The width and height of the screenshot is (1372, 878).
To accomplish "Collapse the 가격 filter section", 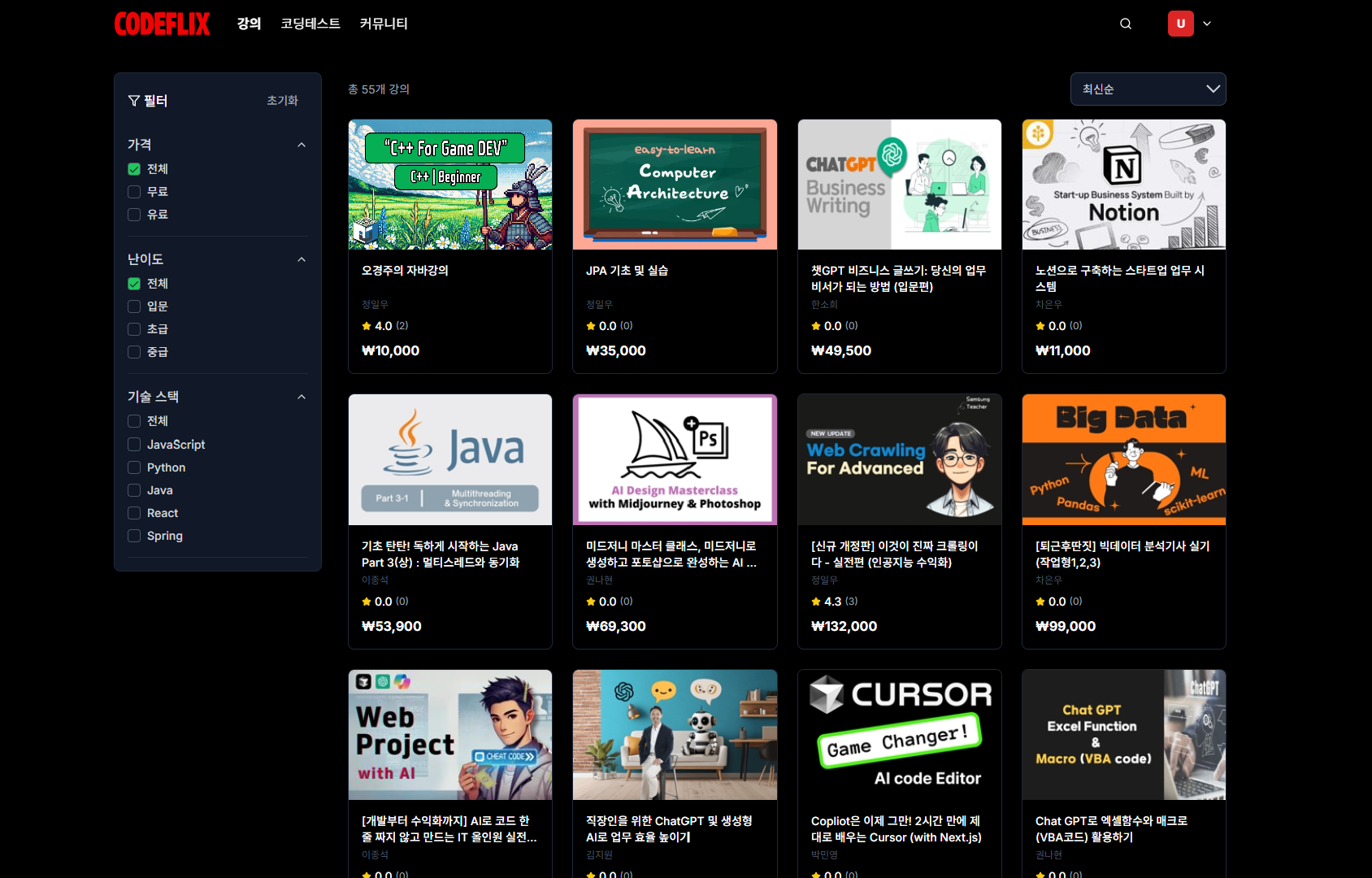I will 302,145.
